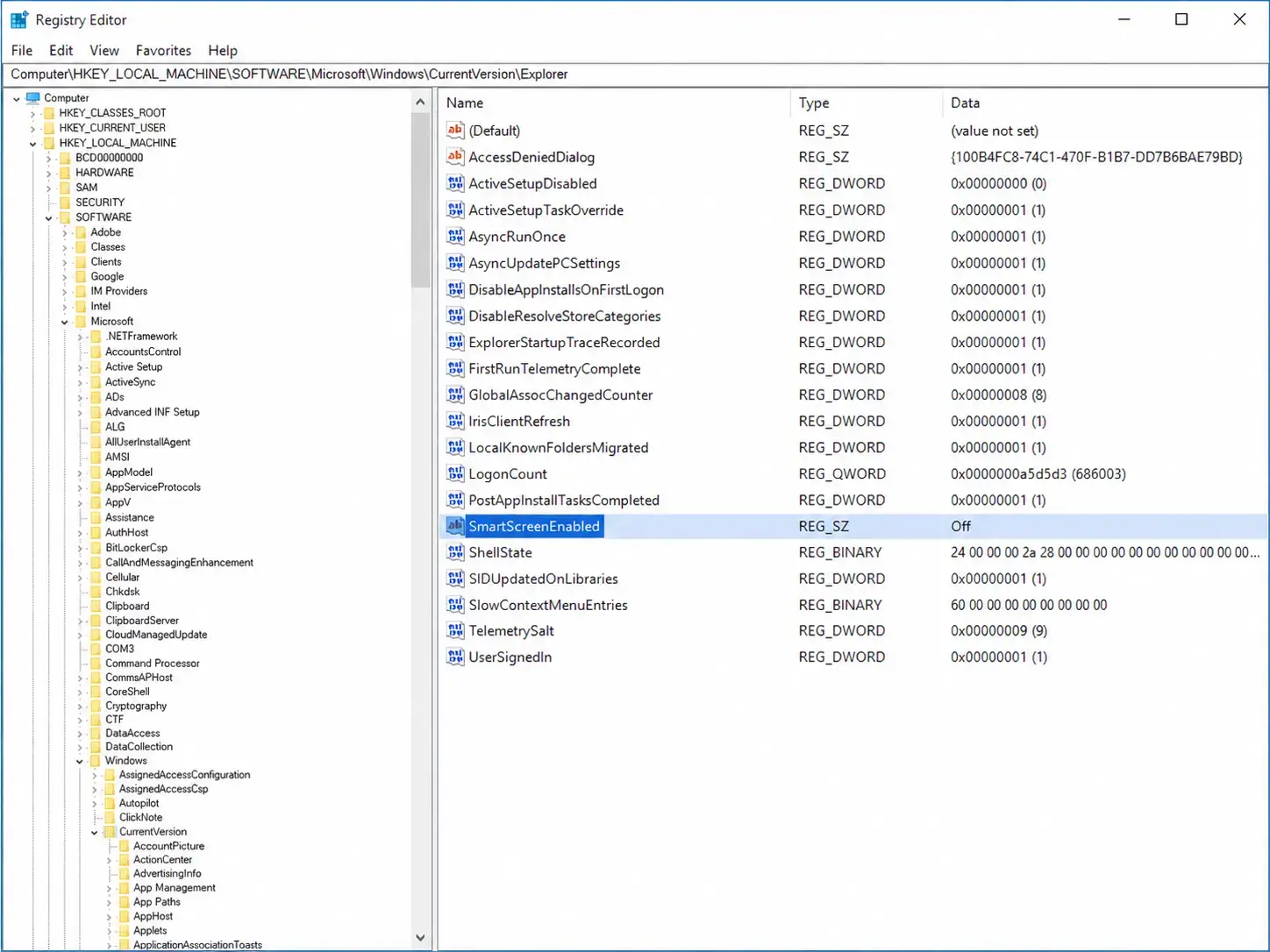Collapse the SOFTWARE key
1270x952 pixels.
(48, 218)
